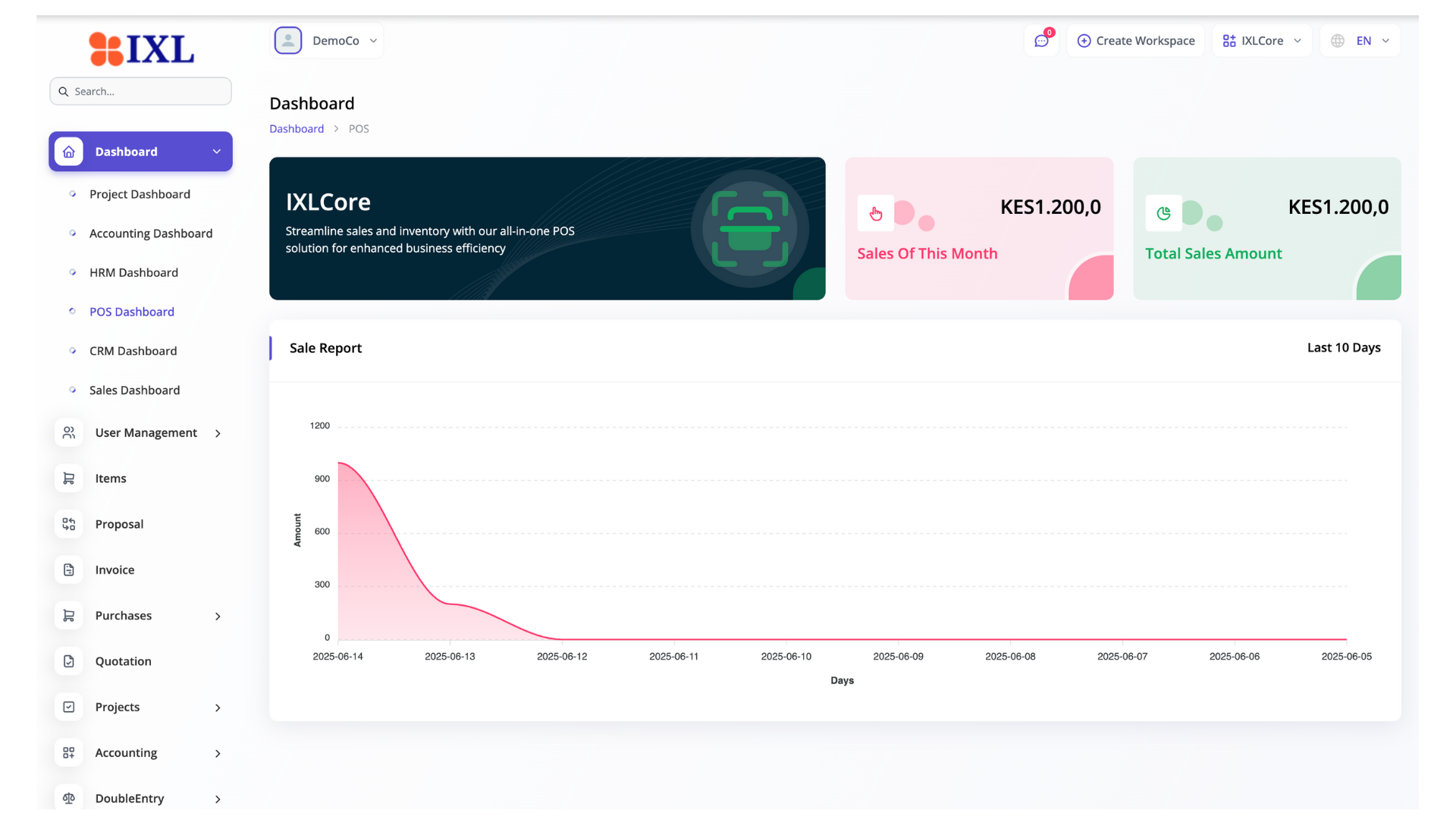
Task: Click the Dashboard breadcrumb link
Action: (297, 129)
